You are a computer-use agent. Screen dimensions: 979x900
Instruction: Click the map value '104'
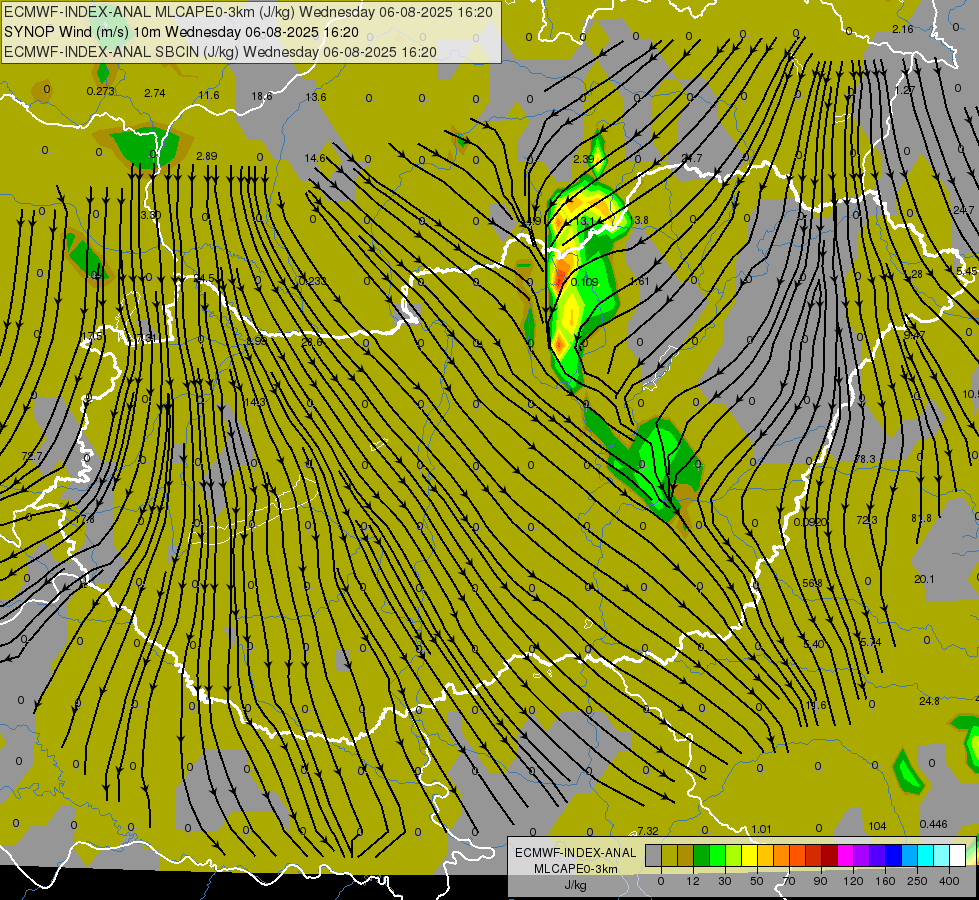[877, 826]
